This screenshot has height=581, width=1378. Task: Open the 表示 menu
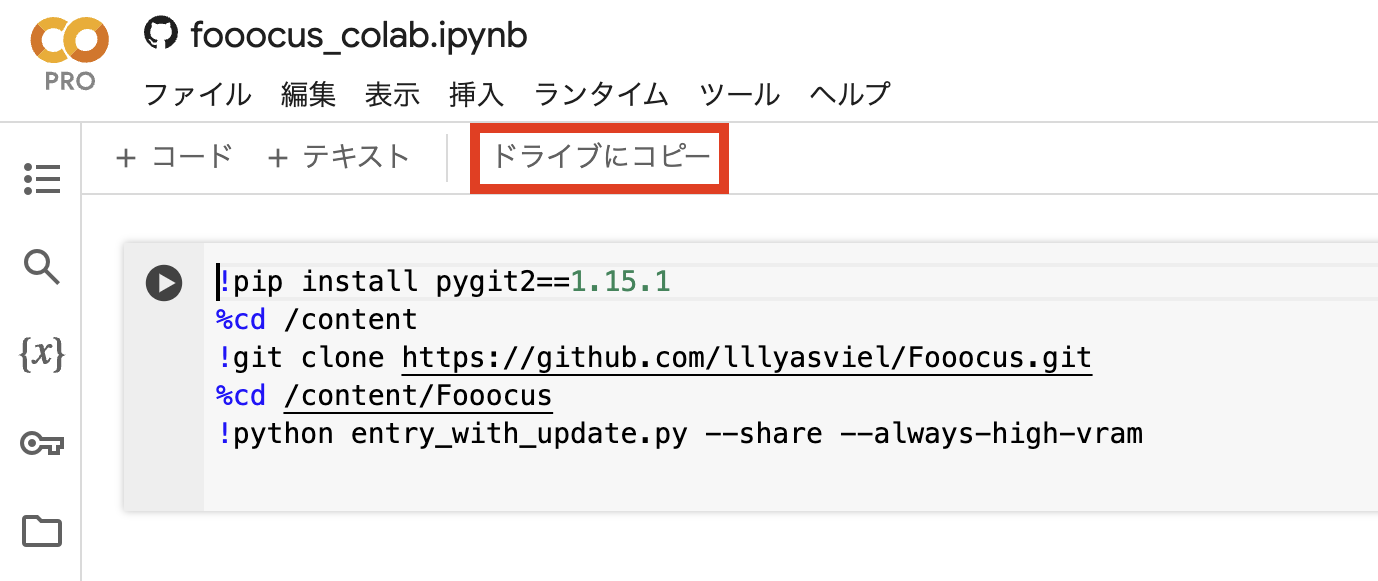click(391, 94)
